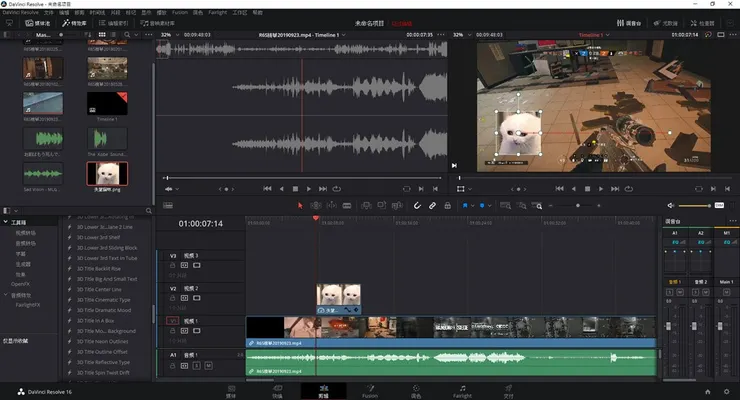Lock the V3 video track
This screenshot has height=400, width=740.
click(172, 265)
